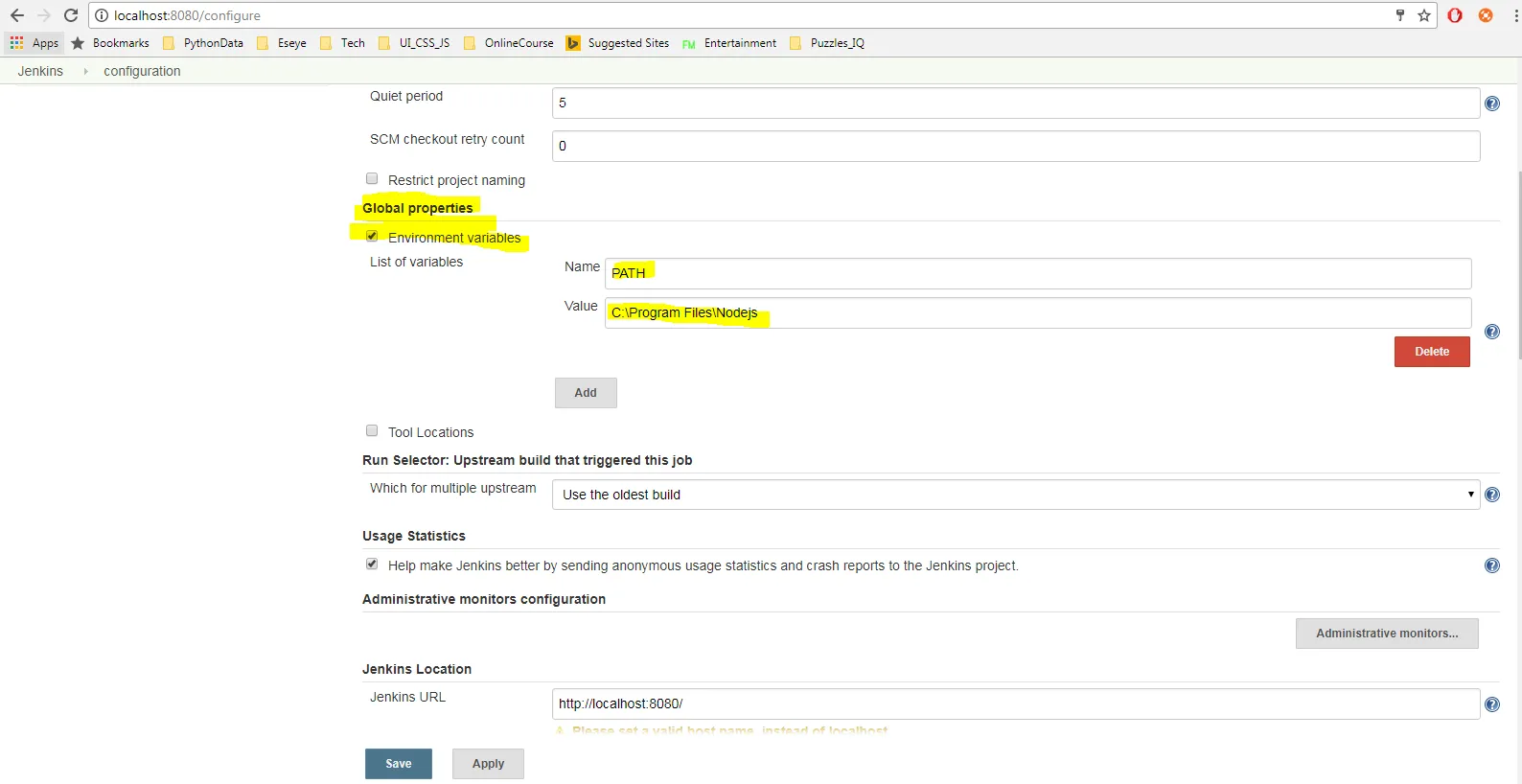This screenshot has width=1522, height=784.
Task: Open the Suggested Sites bookmark
Action: (x=617, y=43)
